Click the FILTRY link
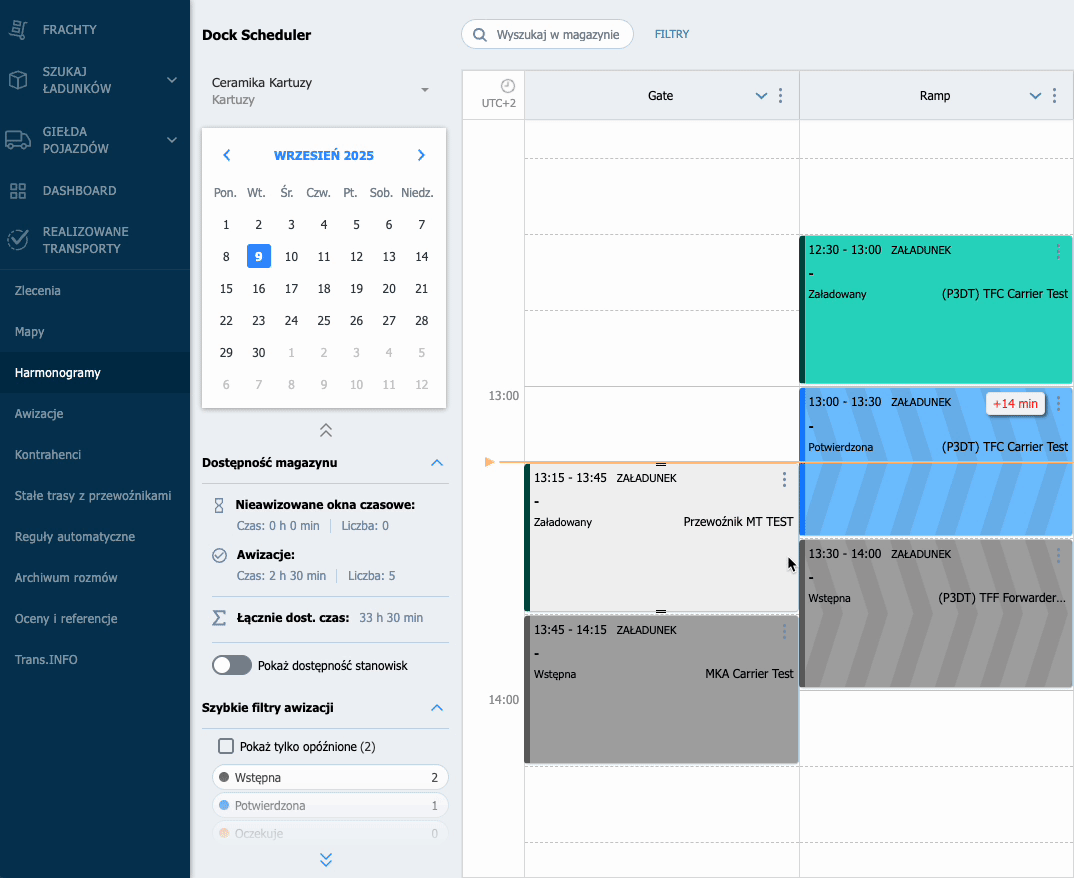This screenshot has height=878, width=1074. point(672,34)
